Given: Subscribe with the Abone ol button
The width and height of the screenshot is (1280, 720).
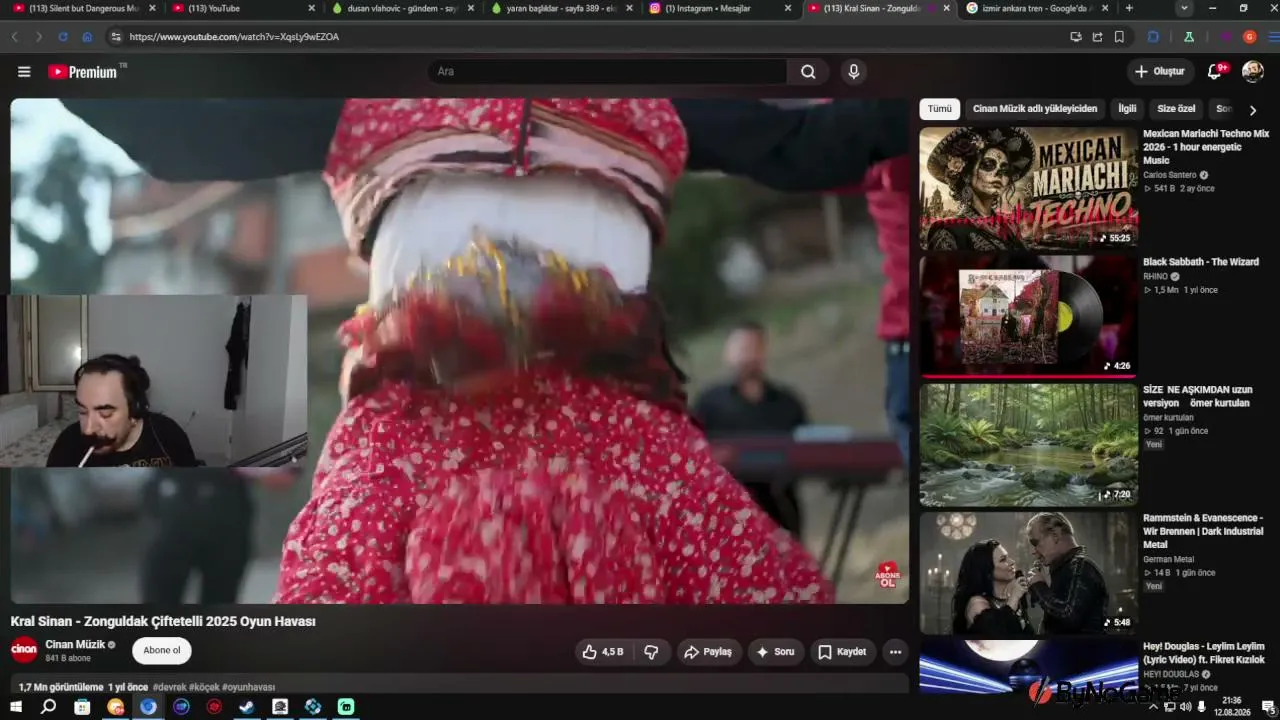Looking at the screenshot, I should 162,651.
